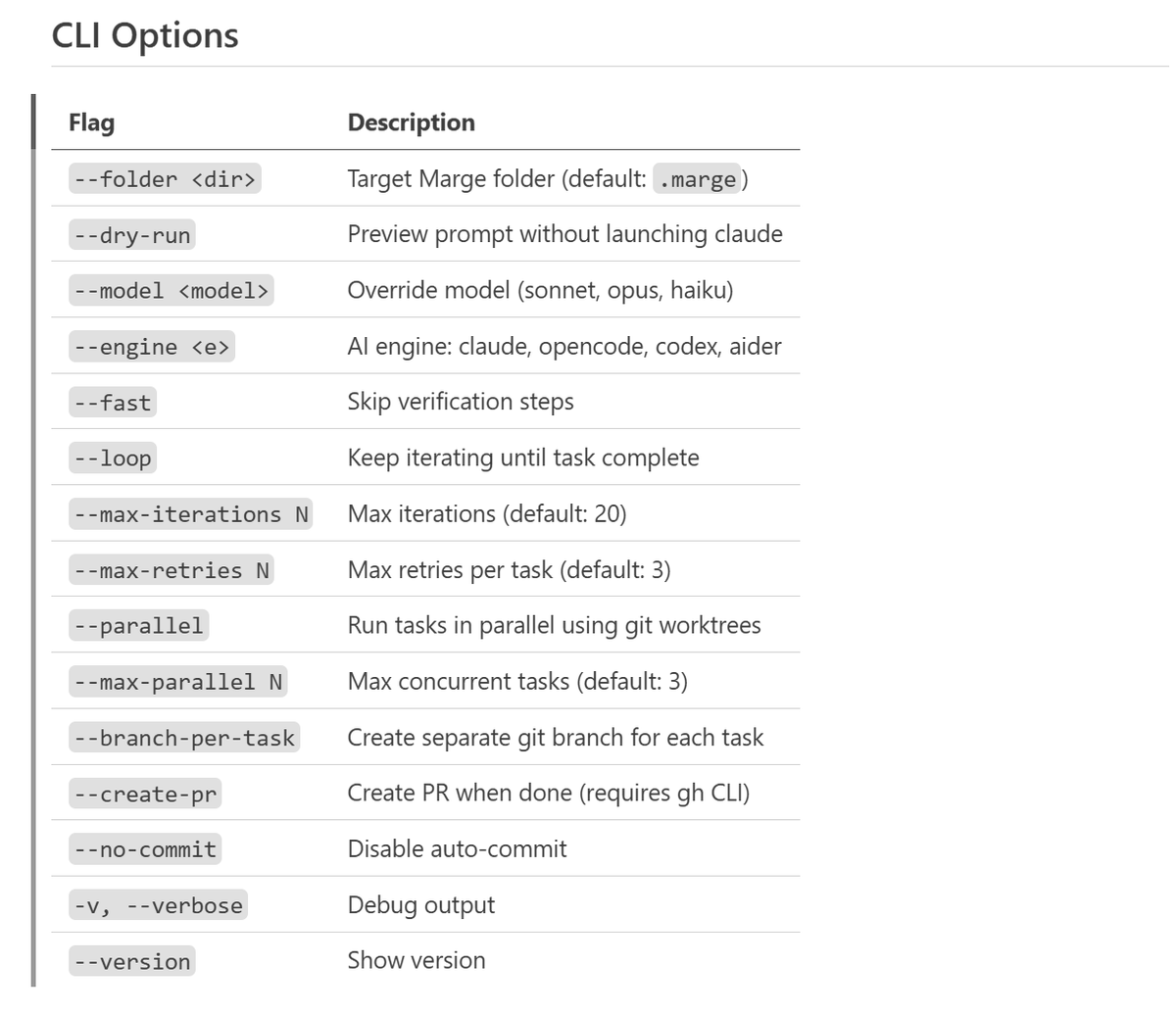Screen dimensions: 1176x1013
Task: Click the --branch-per-task flag code
Action: [184, 738]
